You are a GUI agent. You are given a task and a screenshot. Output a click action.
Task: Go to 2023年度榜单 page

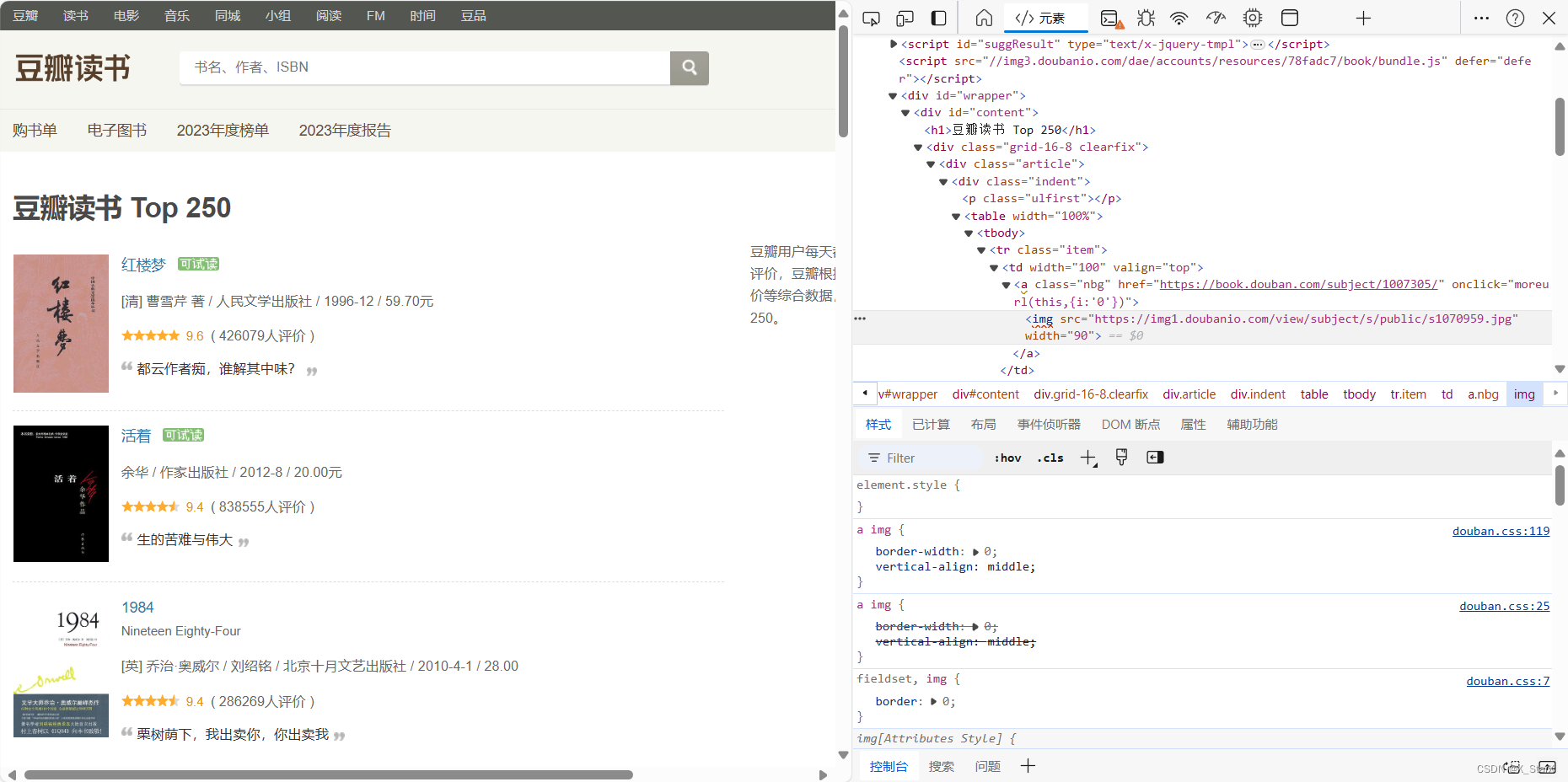point(223,131)
